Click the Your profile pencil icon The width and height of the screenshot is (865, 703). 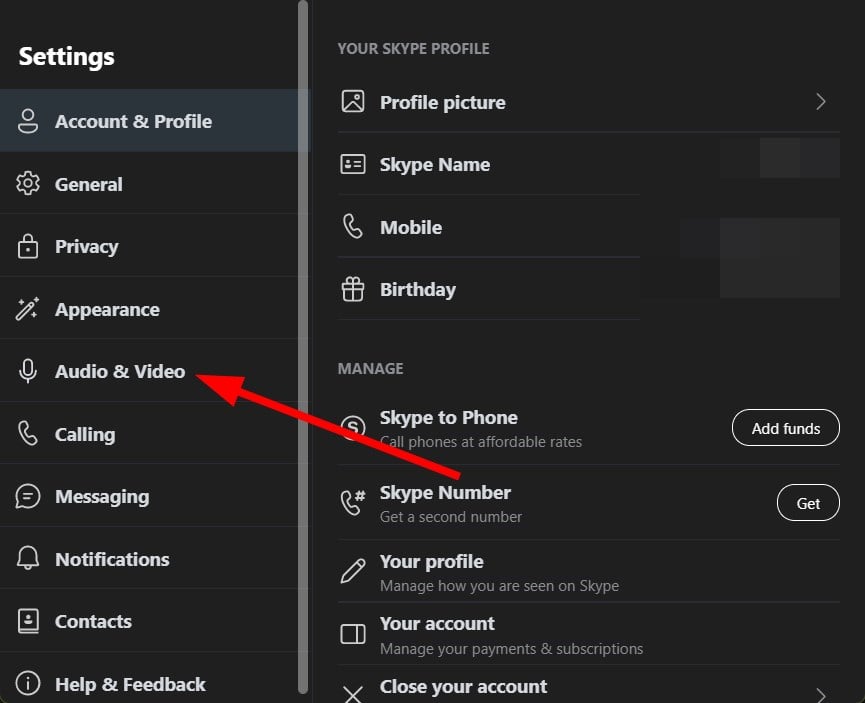(353, 571)
